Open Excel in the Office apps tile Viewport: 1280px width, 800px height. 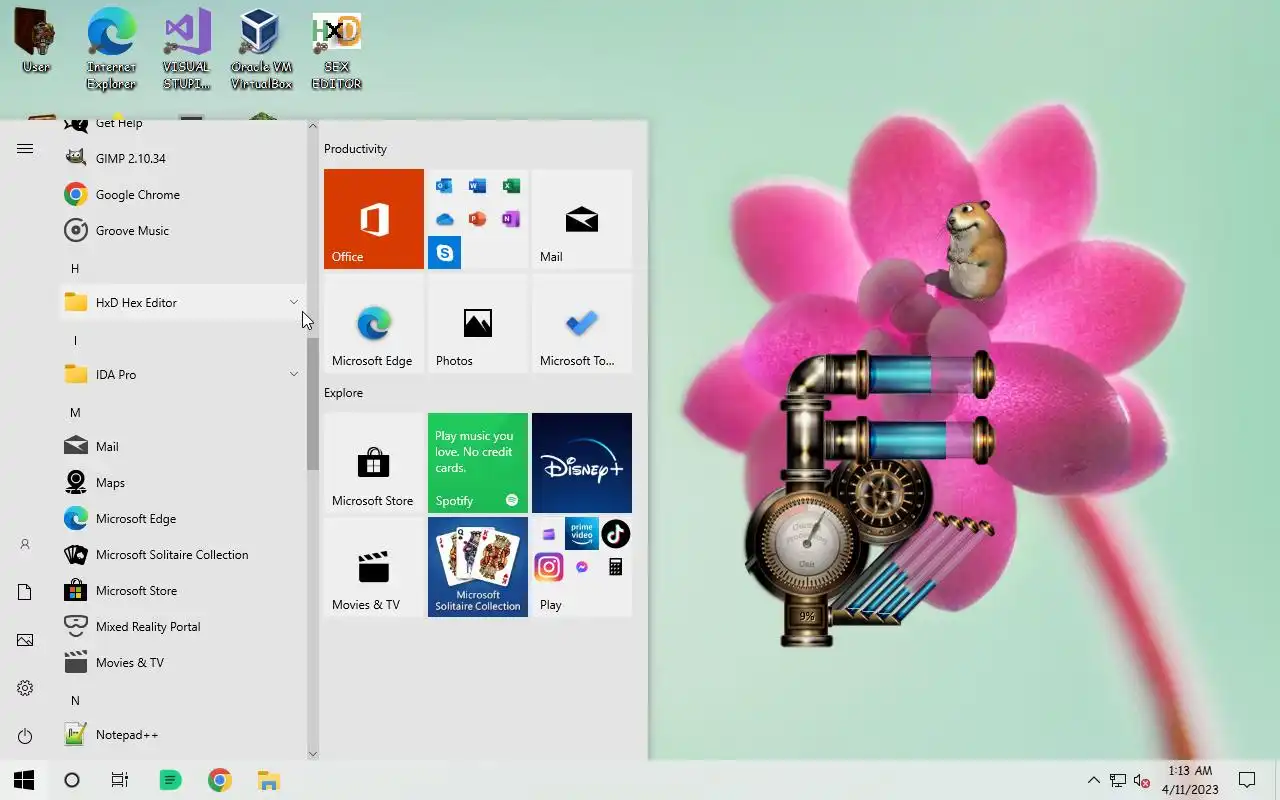coord(511,186)
